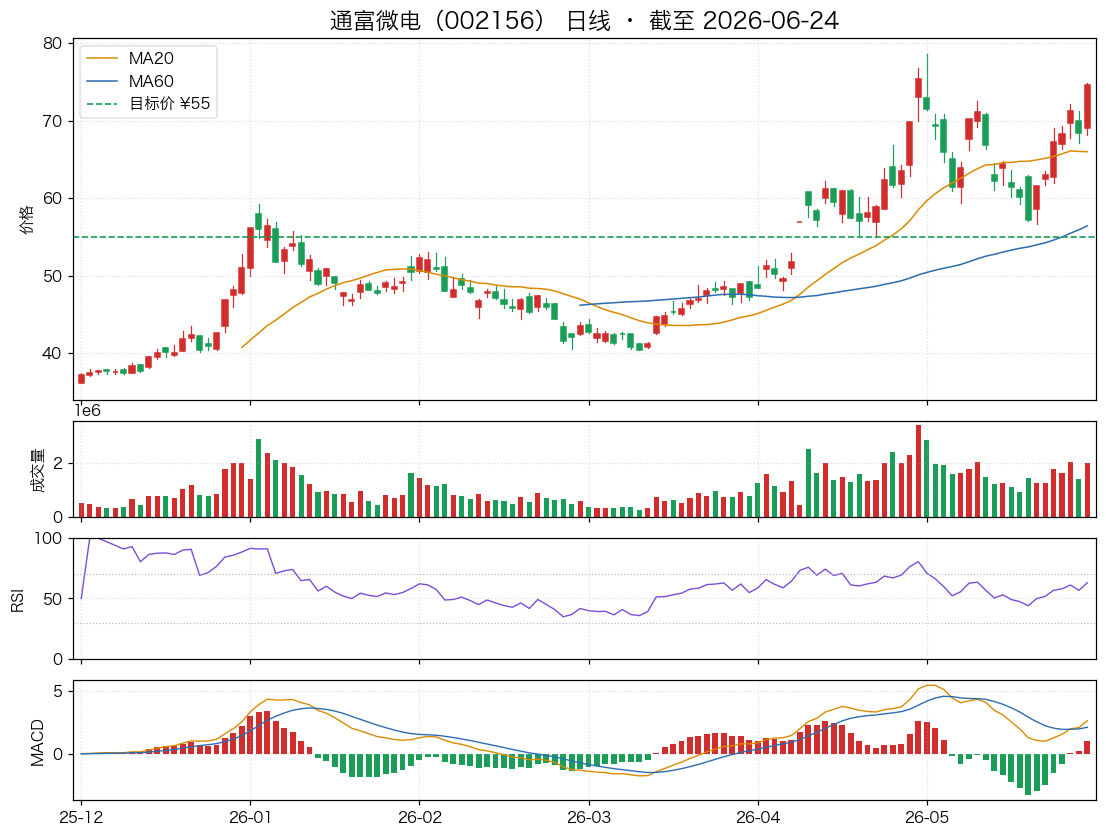Click the 25-12 date tick label
The width and height of the screenshot is (1106, 837).
[81, 818]
